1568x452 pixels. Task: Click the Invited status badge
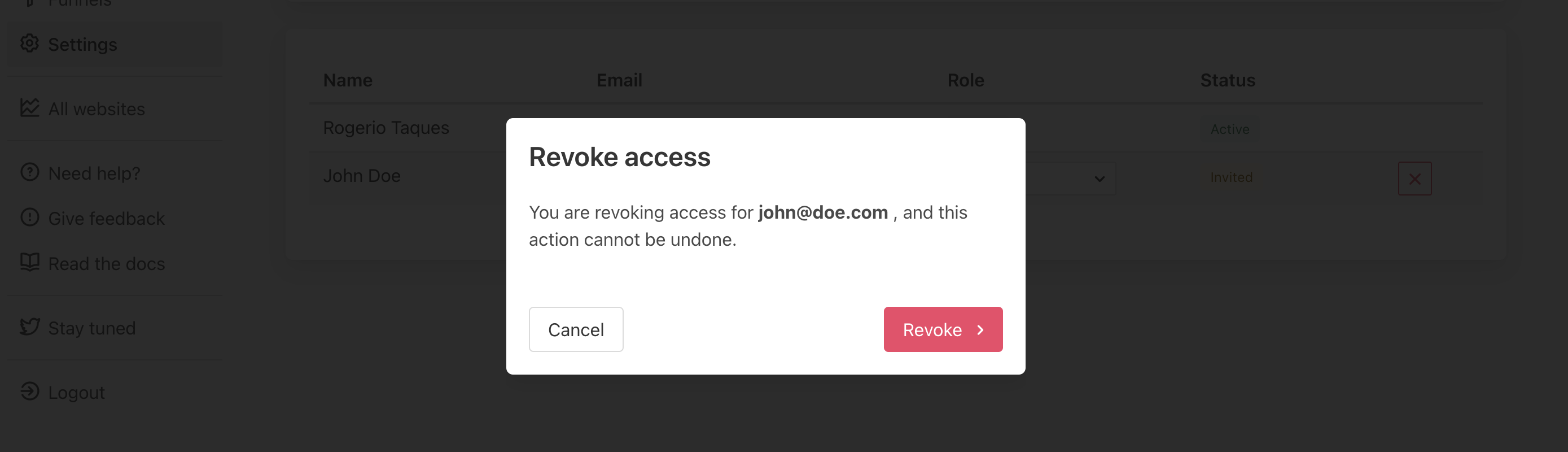(x=1231, y=177)
